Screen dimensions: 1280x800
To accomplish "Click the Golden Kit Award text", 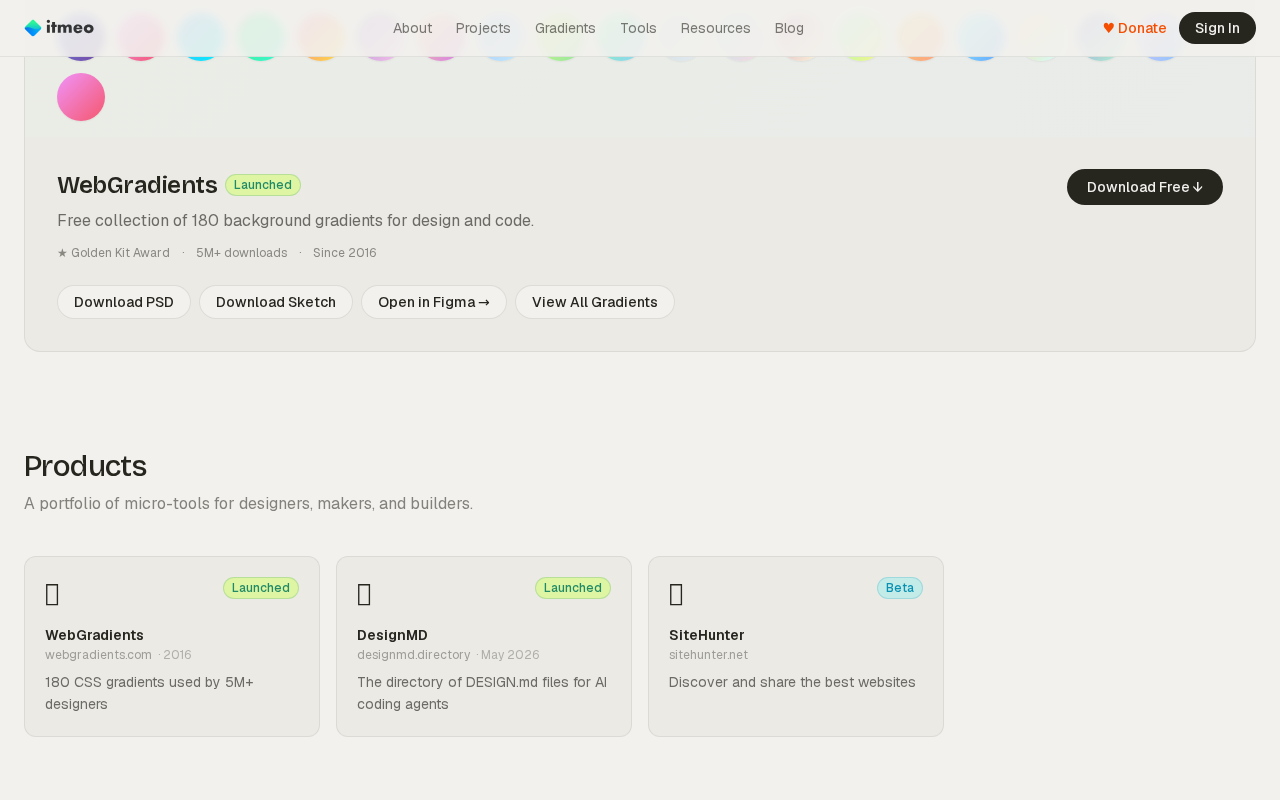I will (x=113, y=253).
